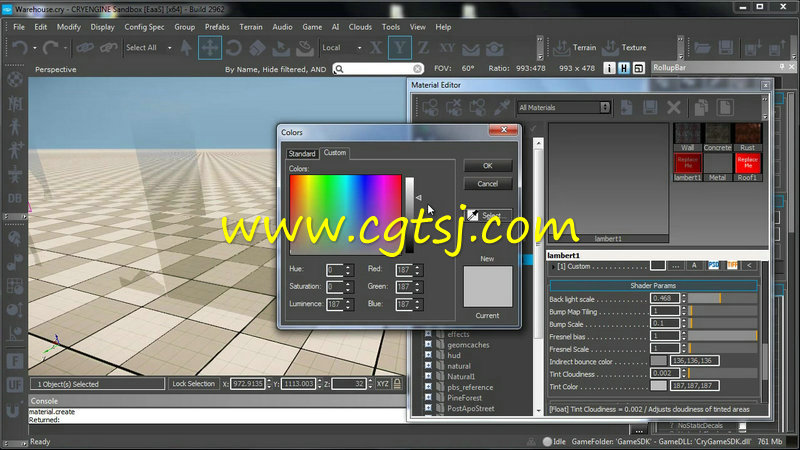Click the Lock Selection button
Screen dimensions: 800x450
pos(193,384)
